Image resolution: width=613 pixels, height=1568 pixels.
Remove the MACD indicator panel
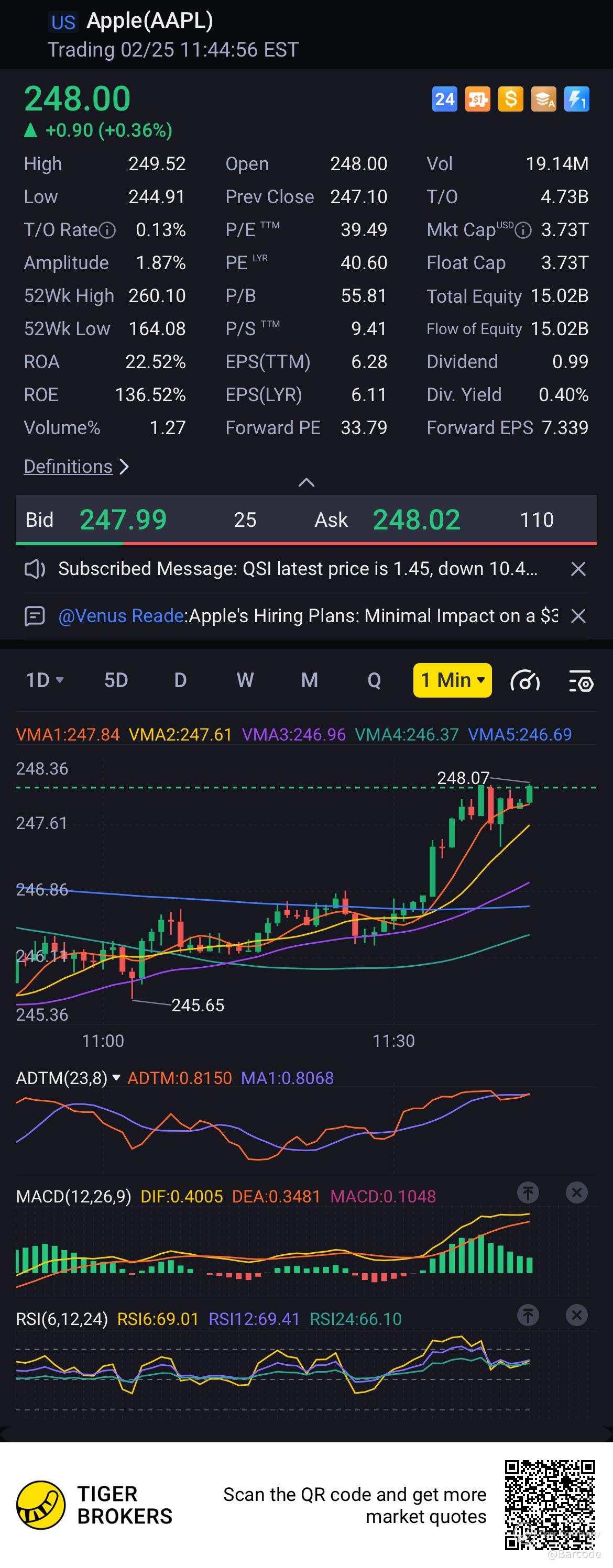point(576,1192)
